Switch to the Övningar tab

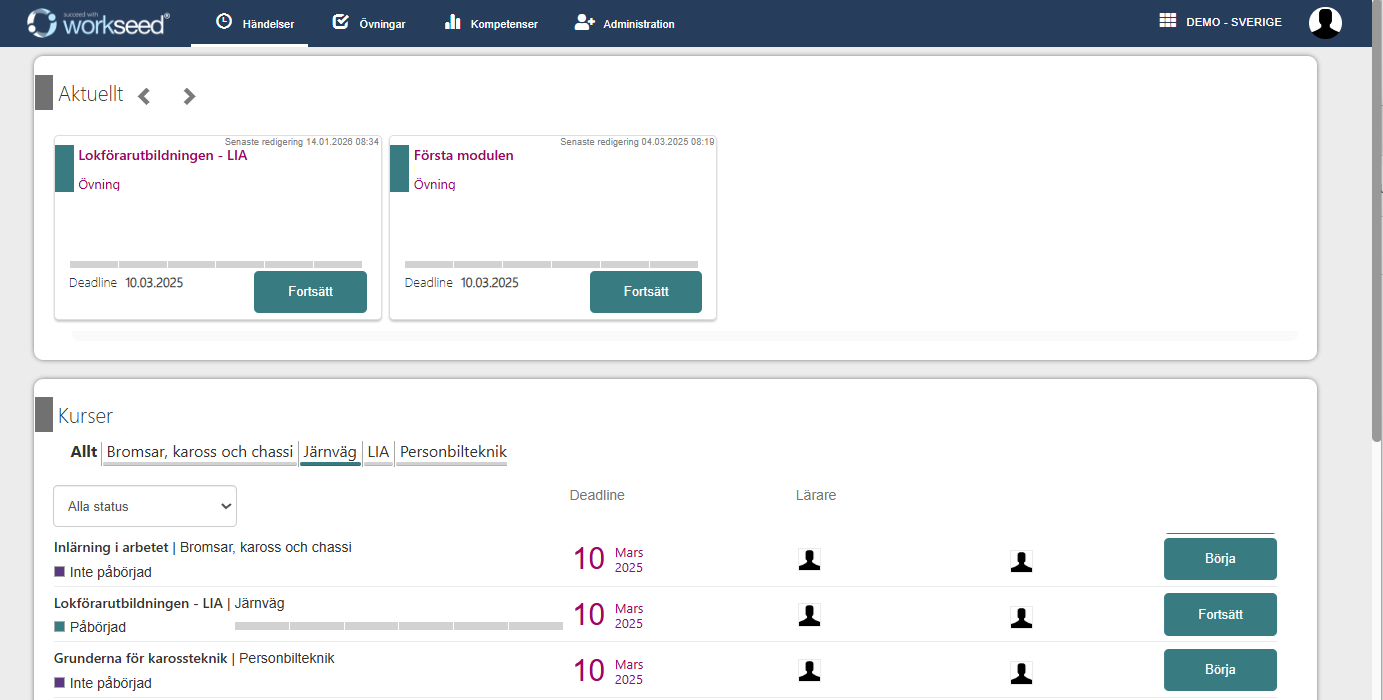click(x=369, y=23)
